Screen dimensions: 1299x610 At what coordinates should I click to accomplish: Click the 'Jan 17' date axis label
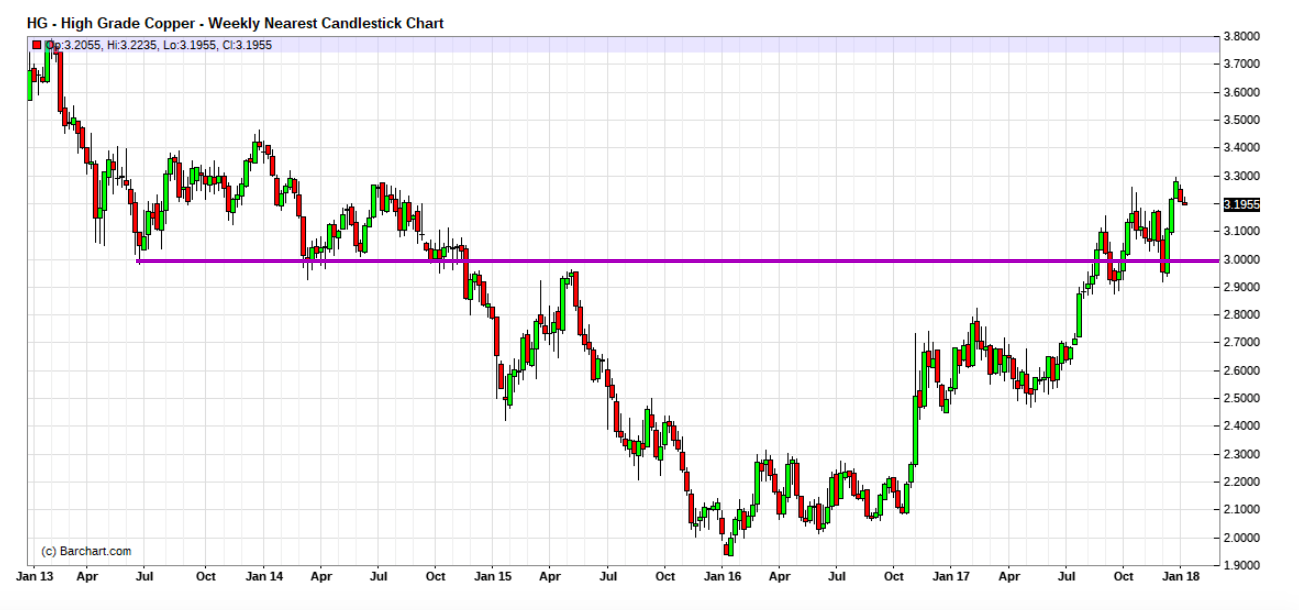[x=951, y=577]
